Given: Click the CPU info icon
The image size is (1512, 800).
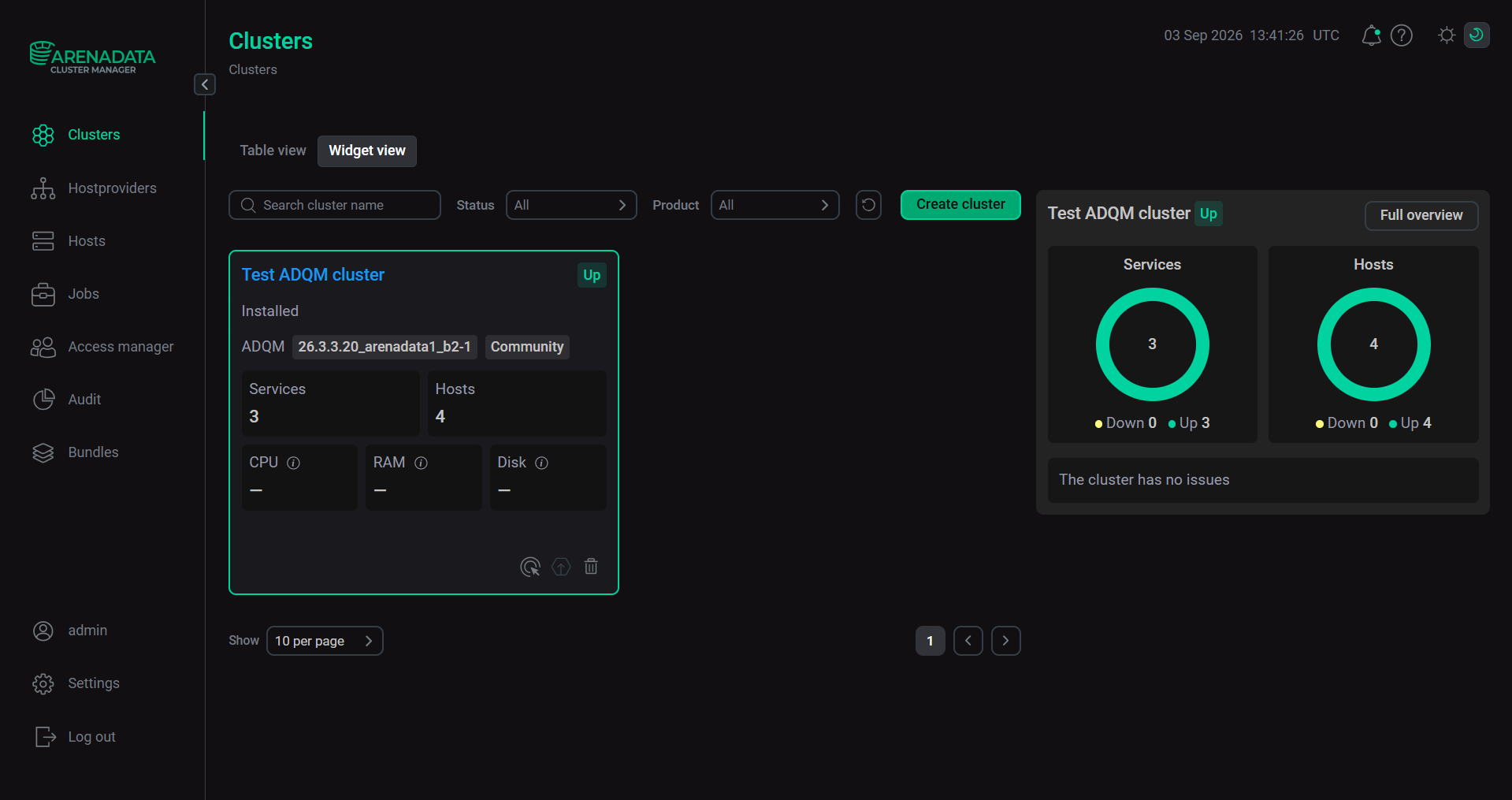Looking at the screenshot, I should [x=294, y=463].
